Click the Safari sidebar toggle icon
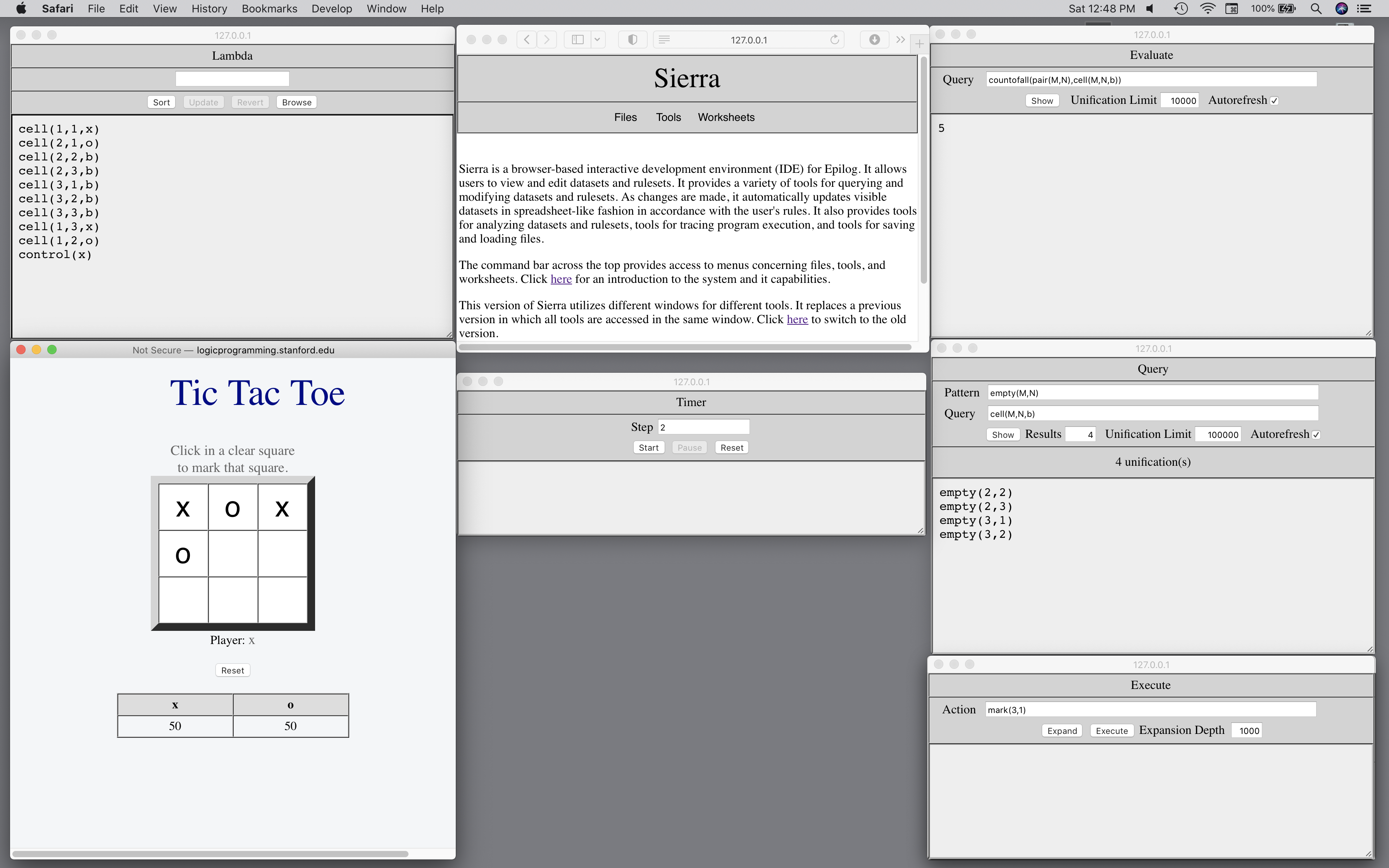This screenshot has height=868, width=1389. coord(578,40)
